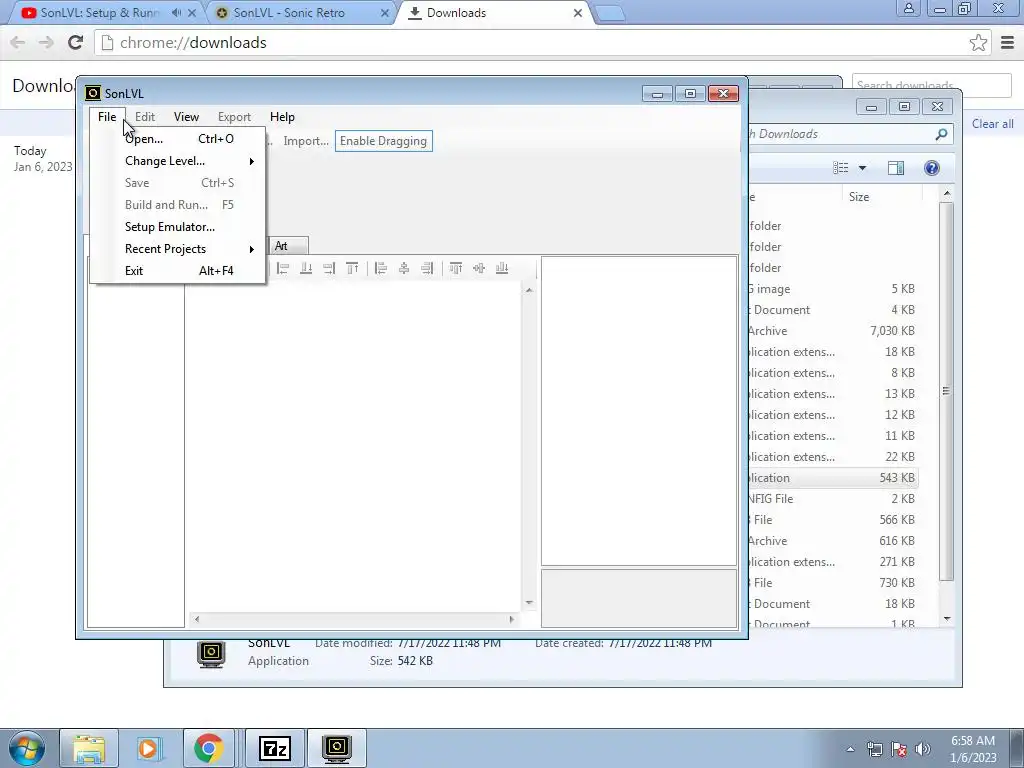Click the Align Tops toolbar icon
Viewport: 1024px width, 768px height.
tap(456, 268)
